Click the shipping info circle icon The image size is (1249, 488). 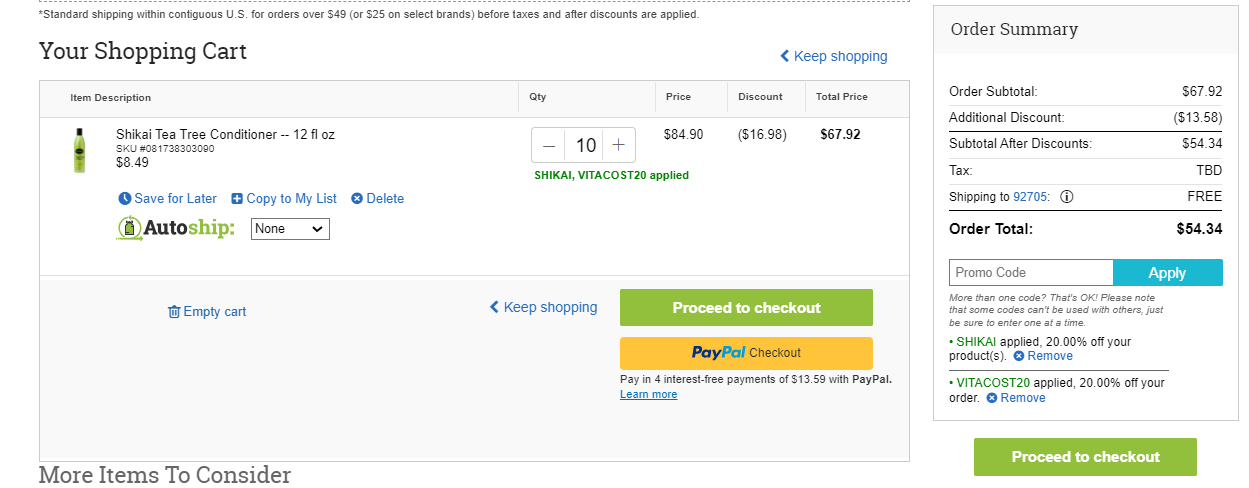(x=1066, y=197)
